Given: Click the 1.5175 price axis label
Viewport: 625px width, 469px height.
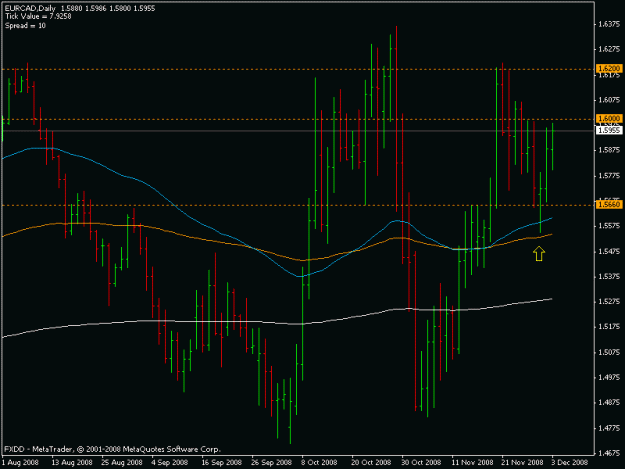Looking at the screenshot, I should [609, 327].
